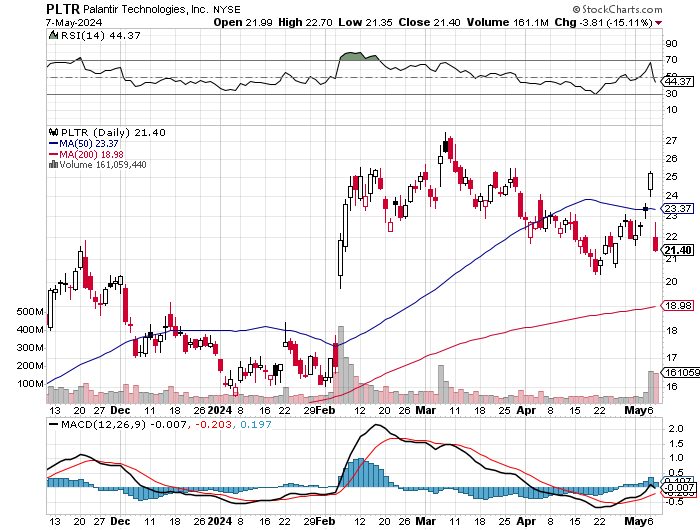
Task: Click the 25 label on price axis
Action: [x=671, y=177]
